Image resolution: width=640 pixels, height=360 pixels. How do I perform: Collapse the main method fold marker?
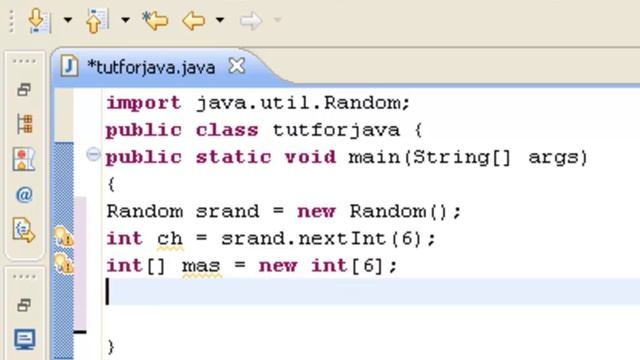93,155
